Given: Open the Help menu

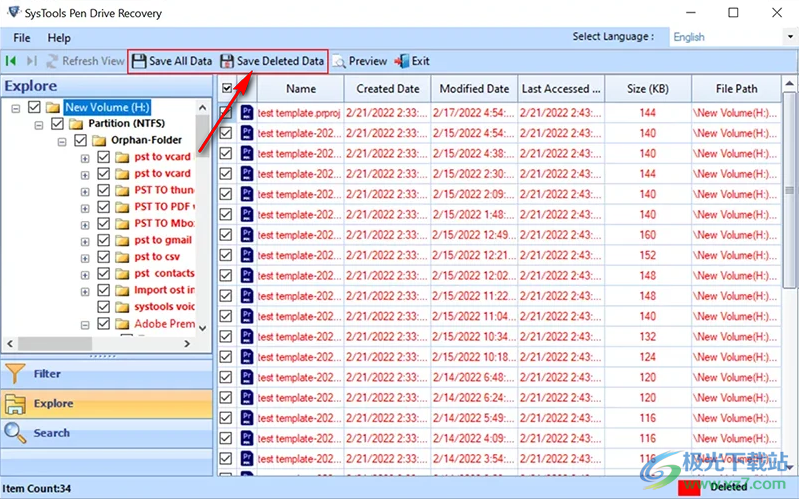Looking at the screenshot, I should (59, 38).
